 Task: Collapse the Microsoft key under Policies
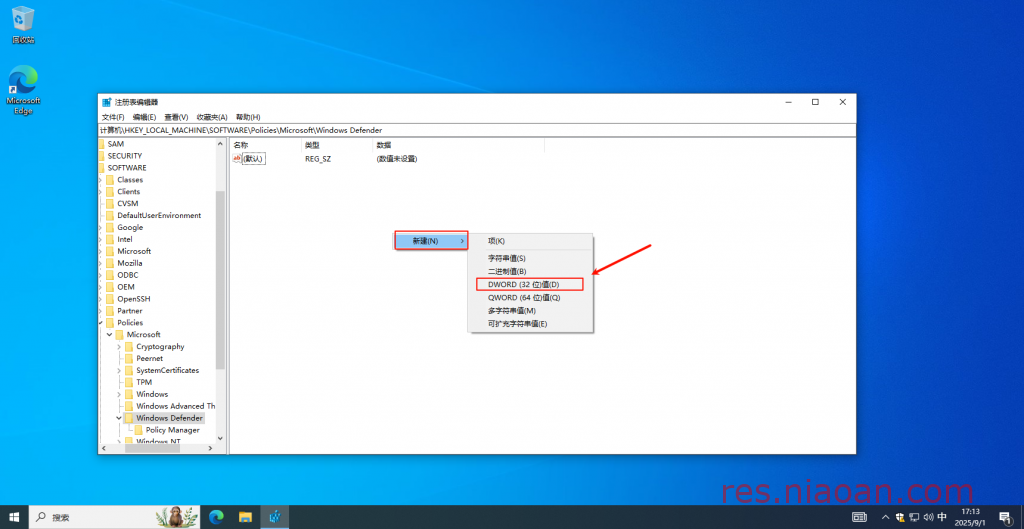109,334
